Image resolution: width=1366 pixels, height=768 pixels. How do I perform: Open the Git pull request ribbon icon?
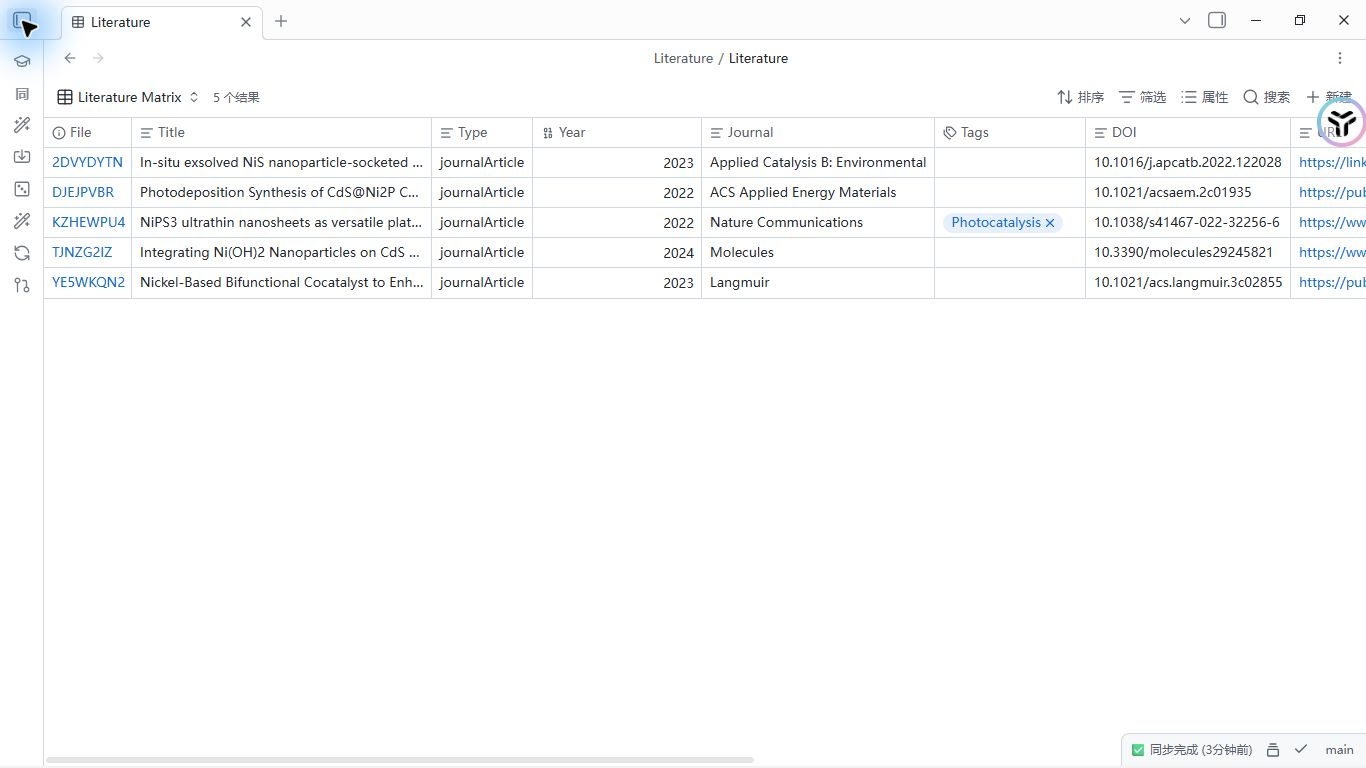coord(22,285)
